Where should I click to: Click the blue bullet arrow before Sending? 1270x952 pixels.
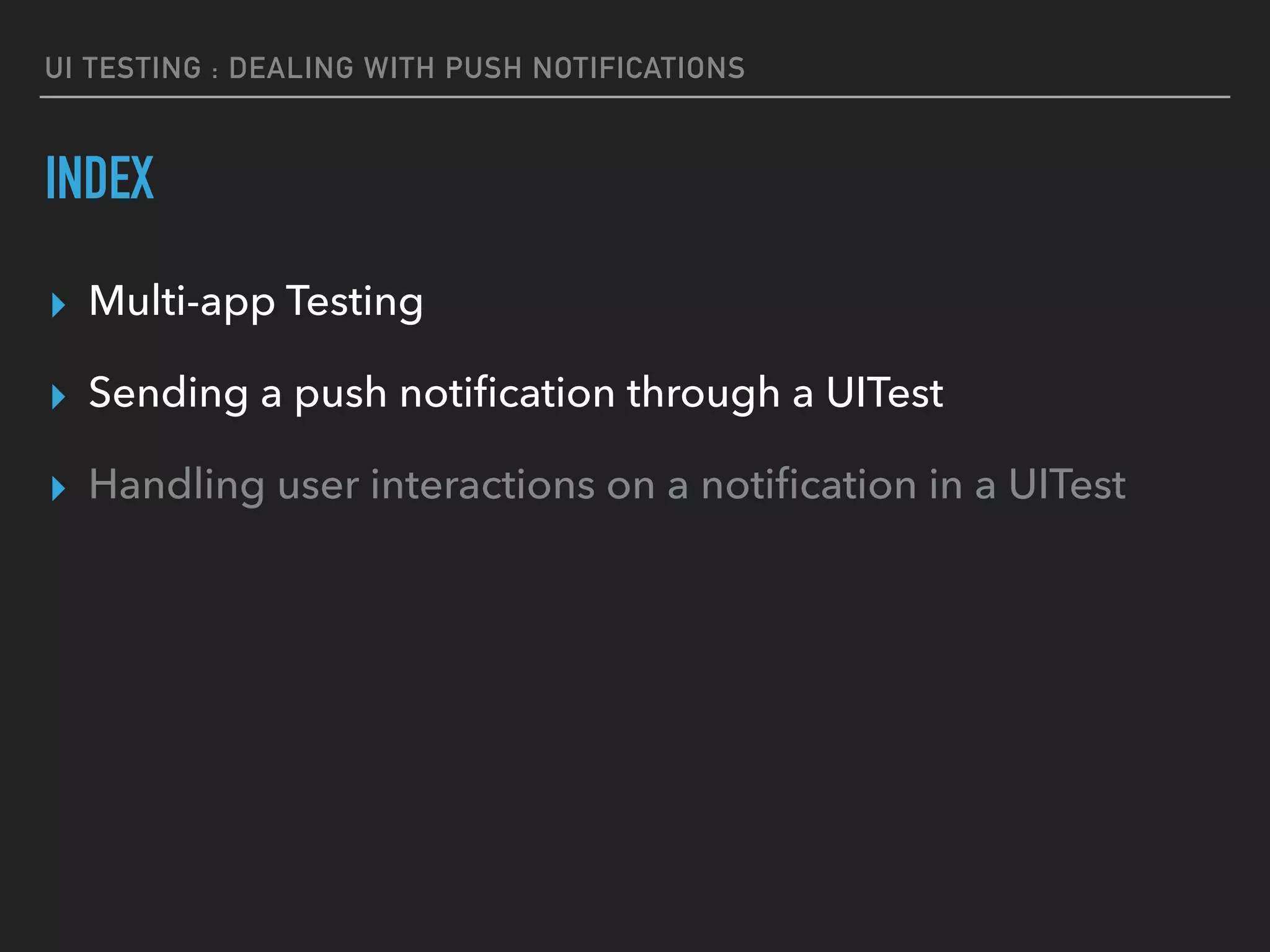click(58, 397)
